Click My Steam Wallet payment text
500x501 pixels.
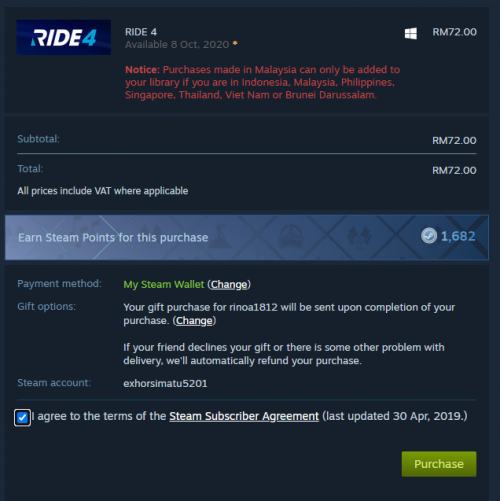point(164,284)
